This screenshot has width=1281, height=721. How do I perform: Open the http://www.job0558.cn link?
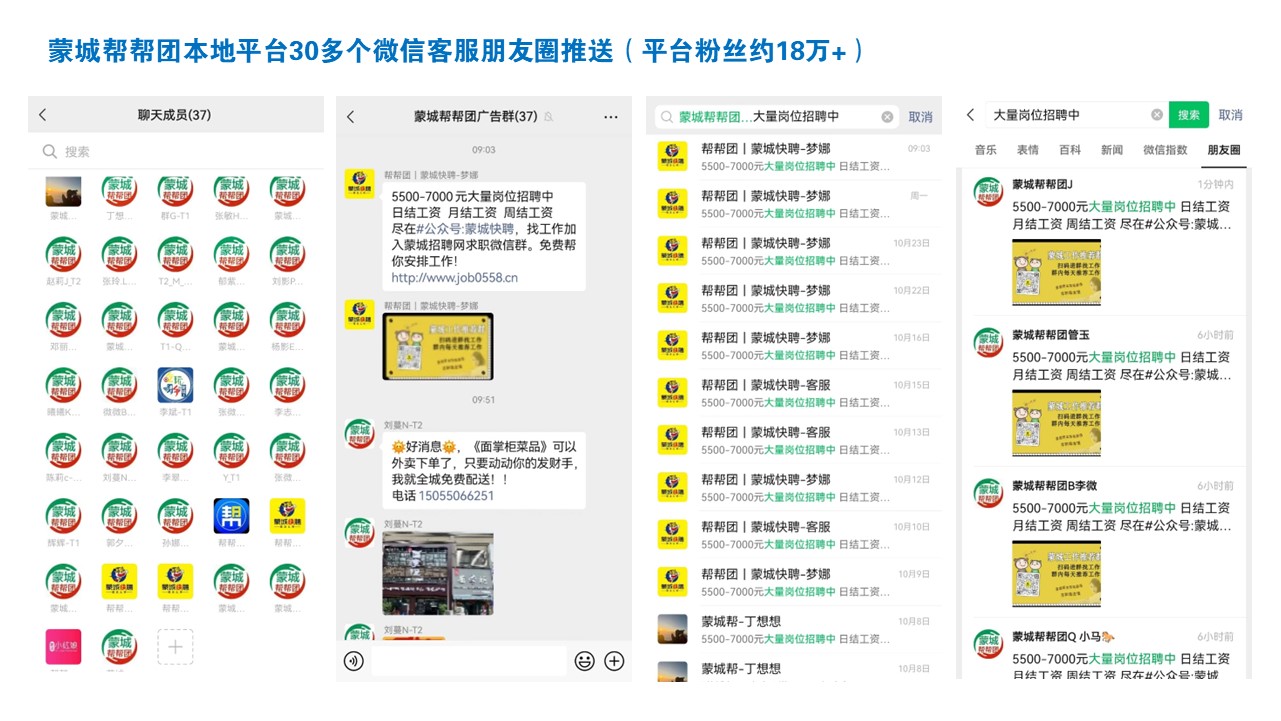[x=454, y=278]
